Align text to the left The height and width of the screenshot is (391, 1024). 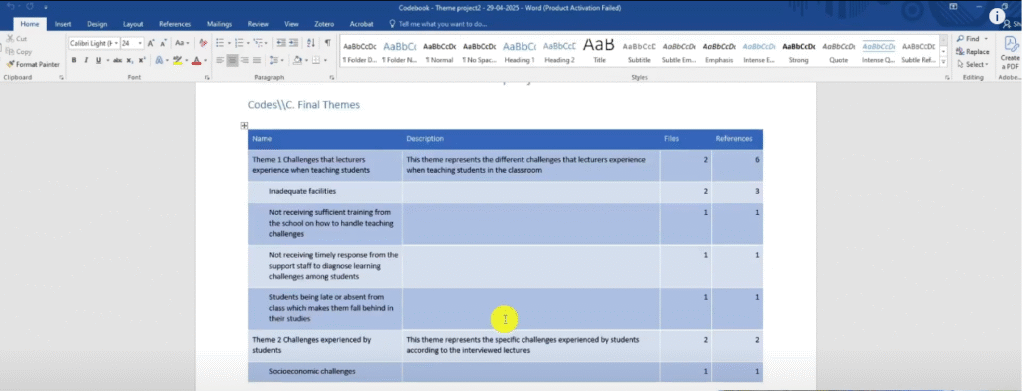220,60
